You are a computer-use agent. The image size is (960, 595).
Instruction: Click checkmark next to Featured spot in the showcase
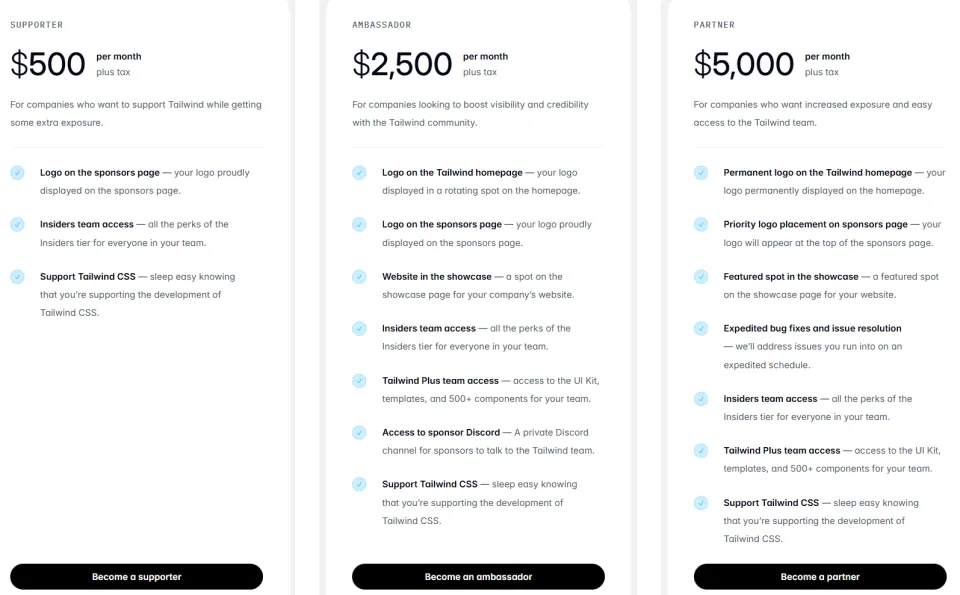701,277
